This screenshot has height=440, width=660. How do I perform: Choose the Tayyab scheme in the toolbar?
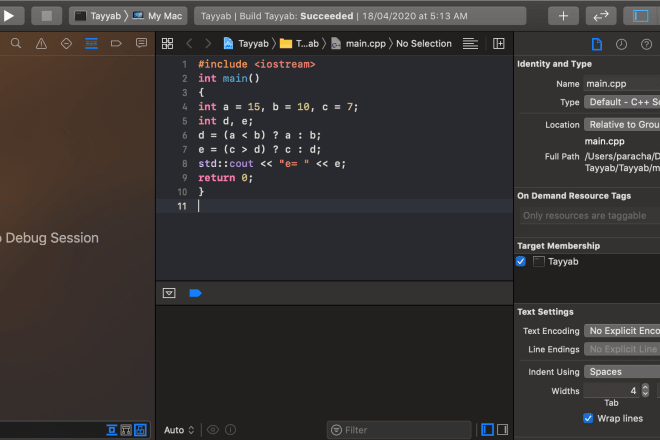pyautogui.click(x=98, y=16)
